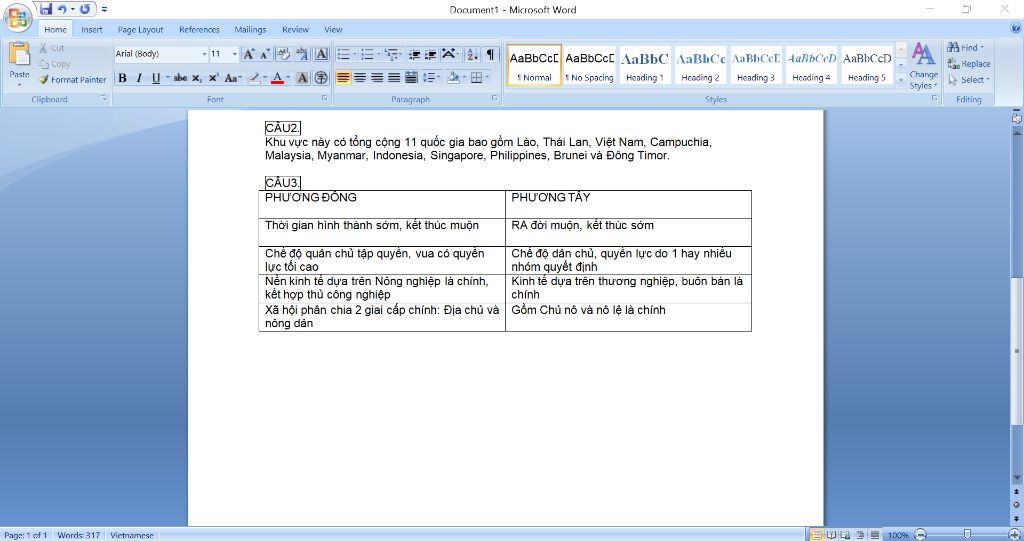The height and width of the screenshot is (541, 1024).
Task: Switch to Full Screen Reading view
Action: (831, 535)
